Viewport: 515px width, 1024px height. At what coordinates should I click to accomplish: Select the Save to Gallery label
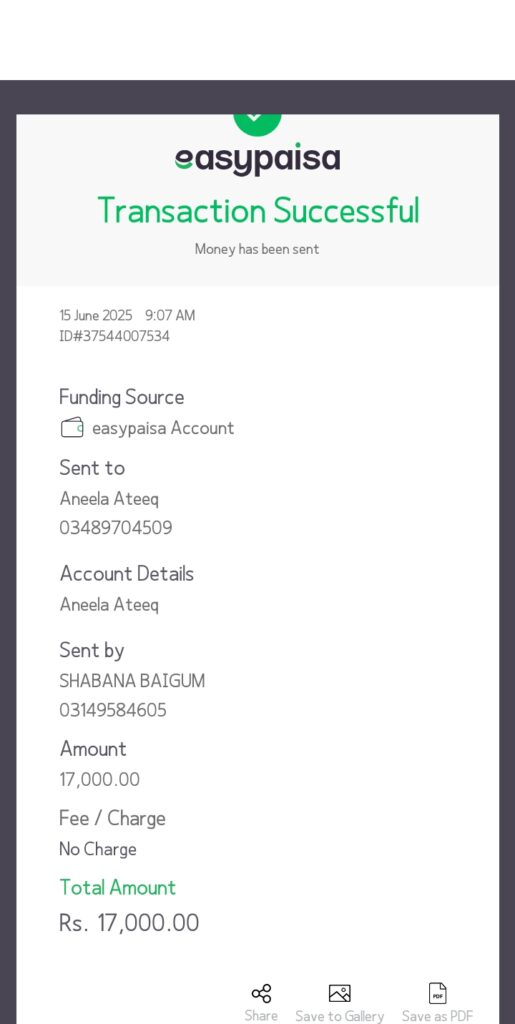pyautogui.click(x=339, y=1016)
